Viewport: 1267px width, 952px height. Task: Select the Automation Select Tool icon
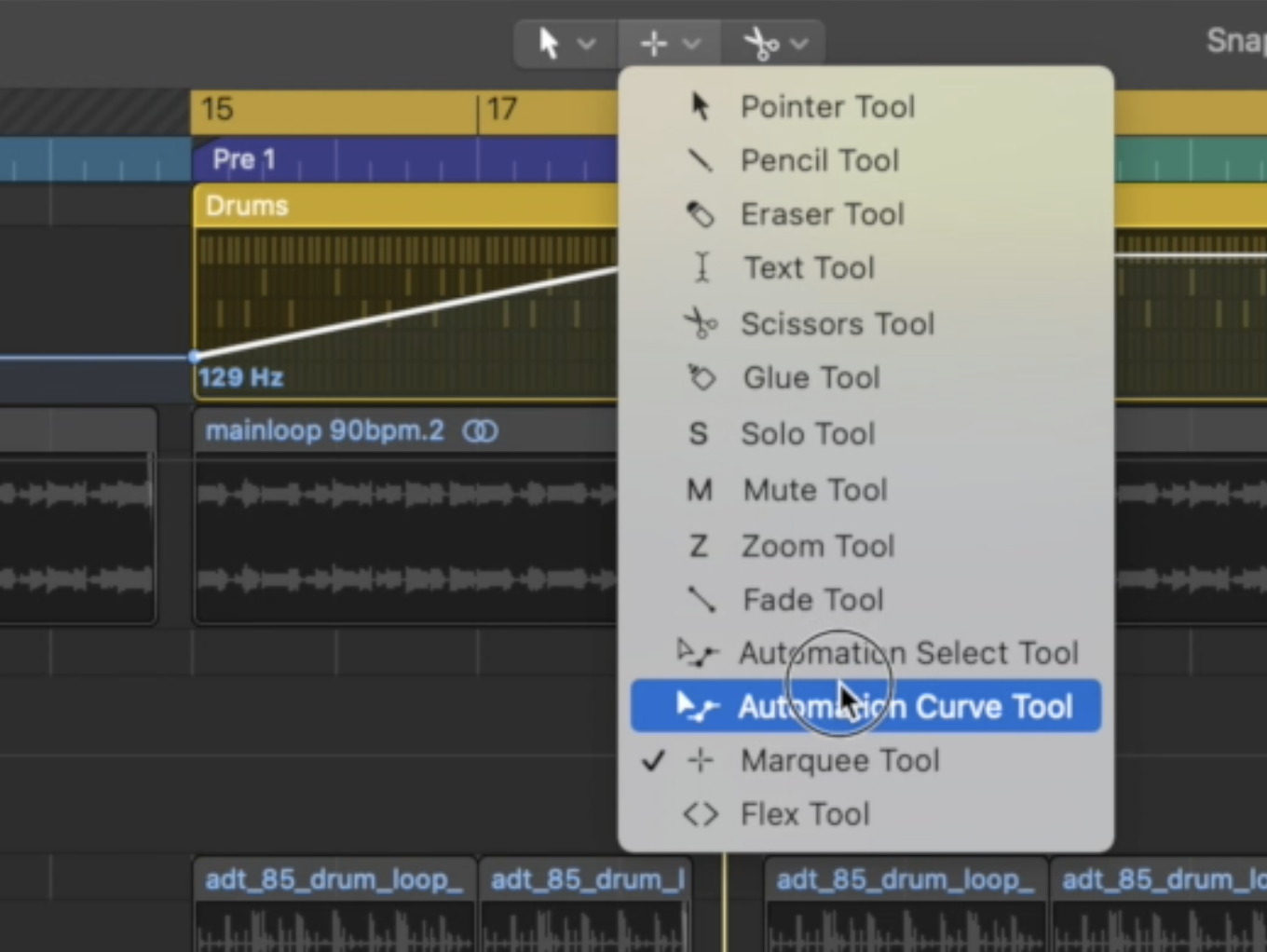[697, 653]
